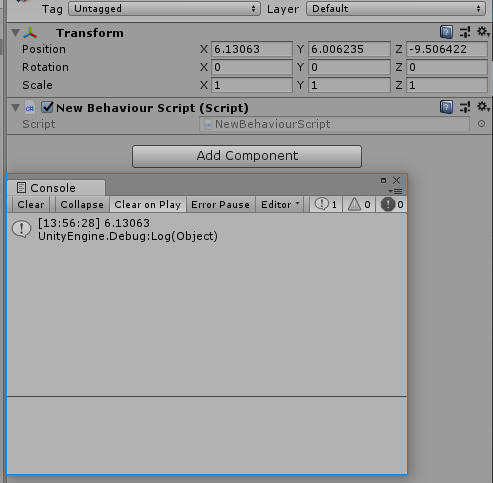This screenshot has width=493, height=483.
Task: Click the 'Rotation' label
Action: pyautogui.click(x=45, y=67)
